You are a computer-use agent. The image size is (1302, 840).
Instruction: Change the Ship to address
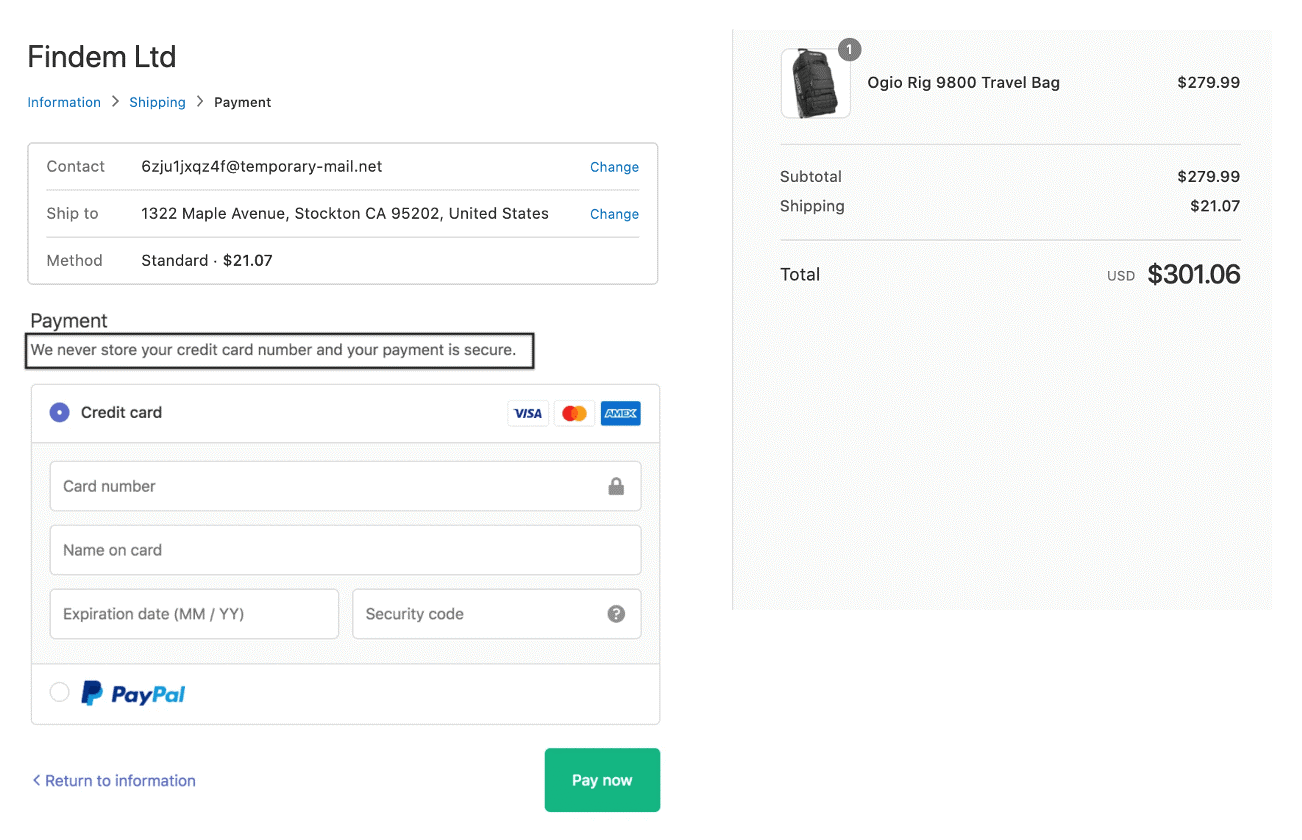point(614,214)
